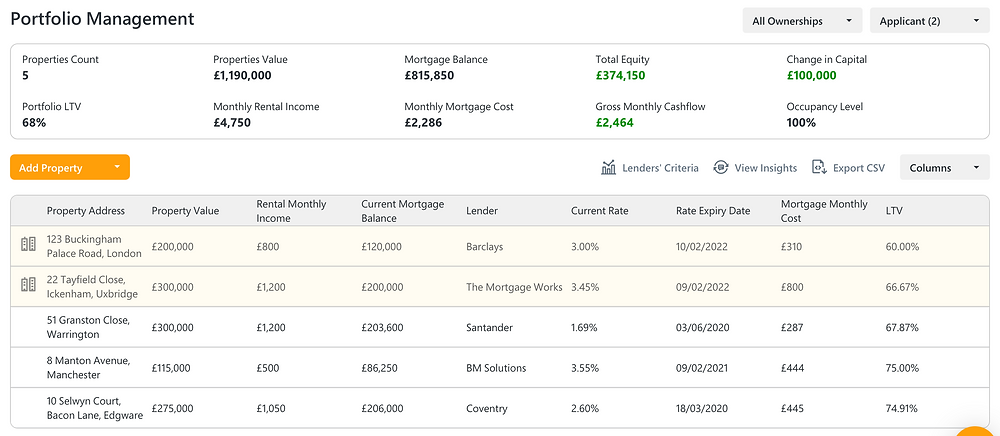The image size is (1000, 436).
Task: Open the Applicant (2) dropdown
Action: click(x=929, y=20)
